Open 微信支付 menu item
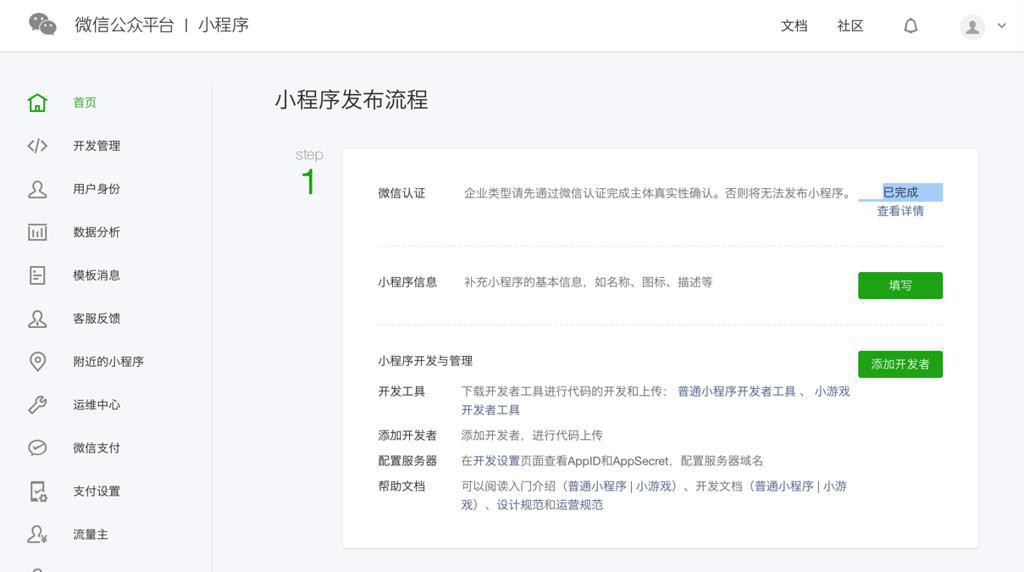1024x572 pixels. tap(97, 447)
